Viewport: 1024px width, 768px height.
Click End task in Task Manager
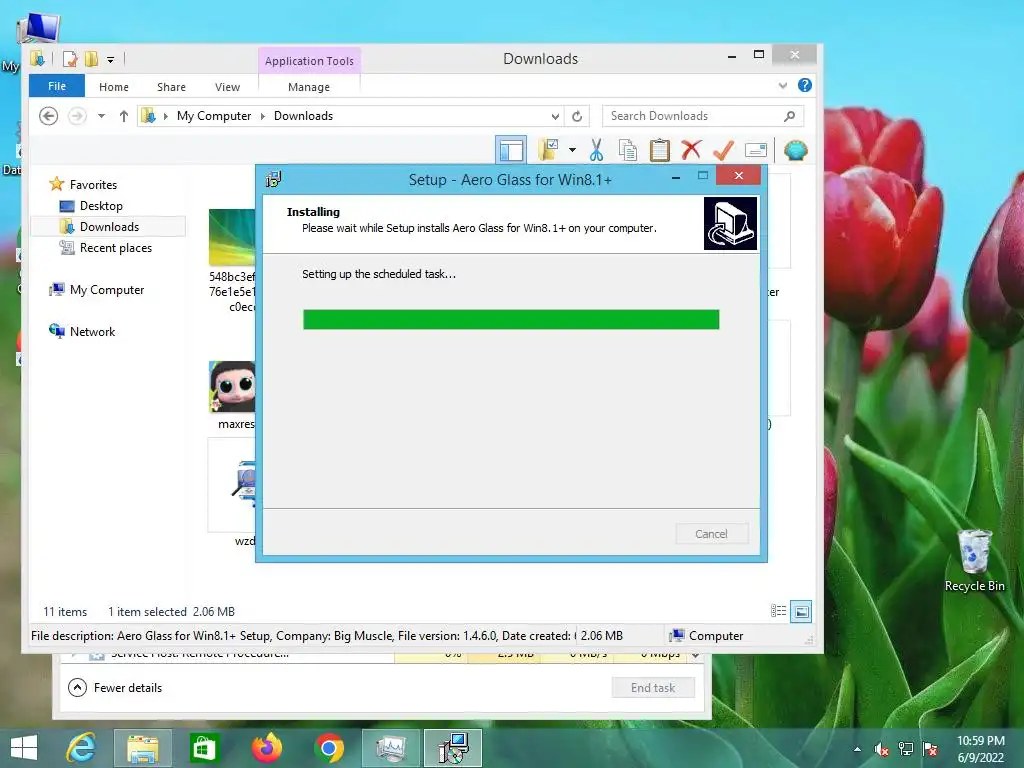click(x=652, y=688)
